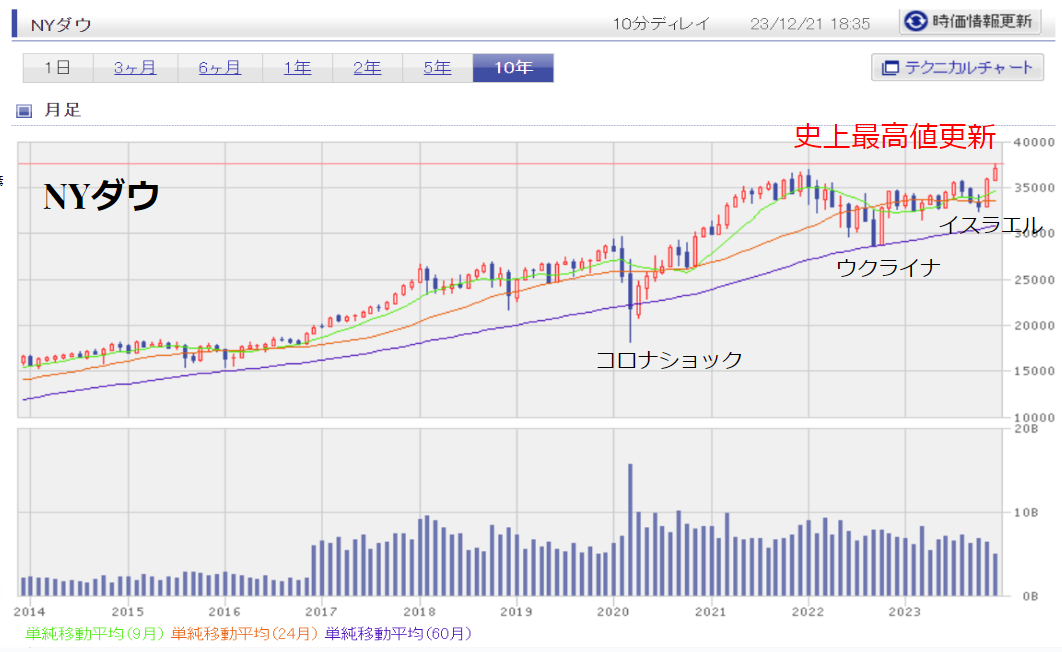The image size is (1062, 652).
Task: Open the テクニカルチャート button
Action: click(957, 68)
